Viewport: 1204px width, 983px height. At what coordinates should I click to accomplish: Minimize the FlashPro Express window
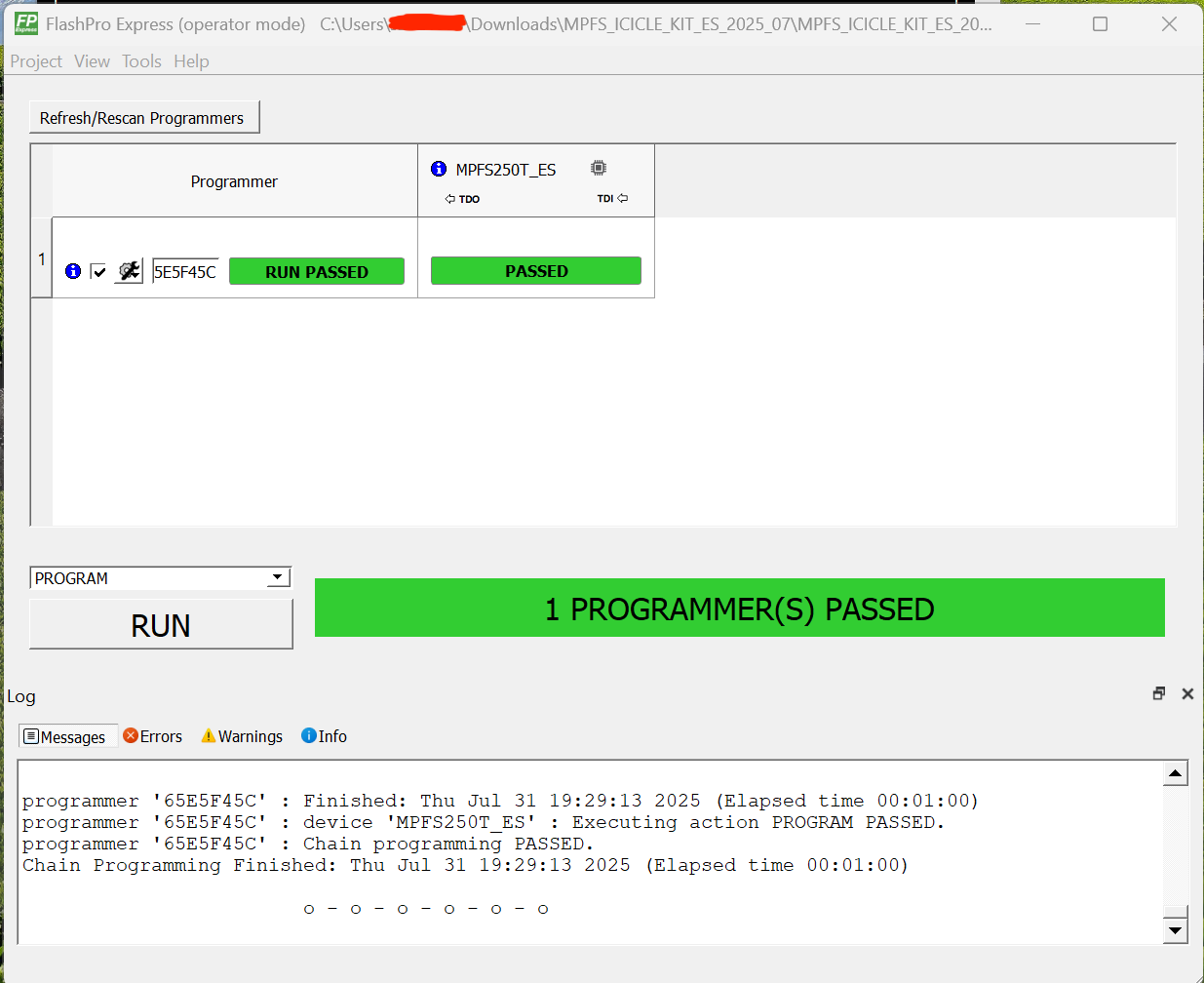(x=1032, y=23)
